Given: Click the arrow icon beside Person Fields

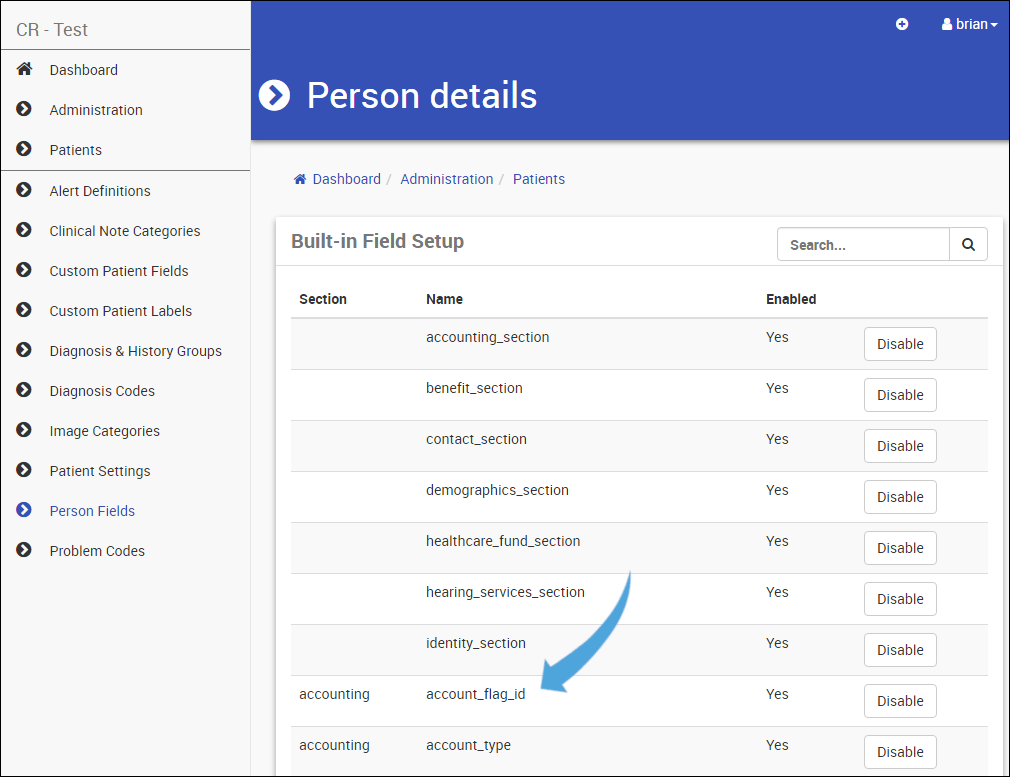Looking at the screenshot, I should tap(25, 510).
